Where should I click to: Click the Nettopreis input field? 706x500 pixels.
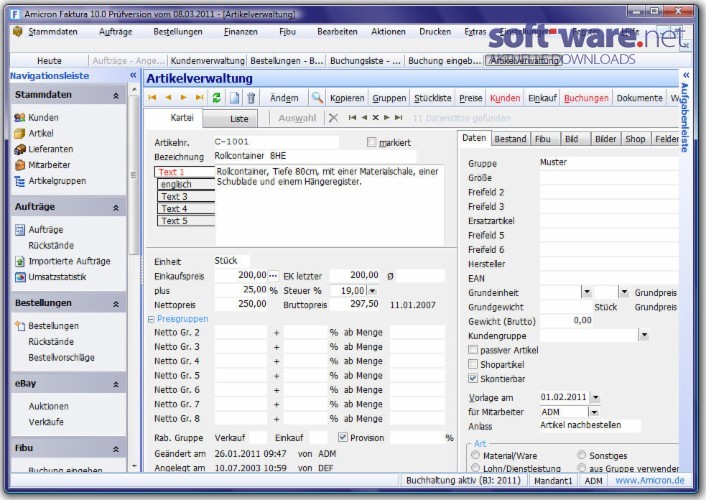[241, 304]
